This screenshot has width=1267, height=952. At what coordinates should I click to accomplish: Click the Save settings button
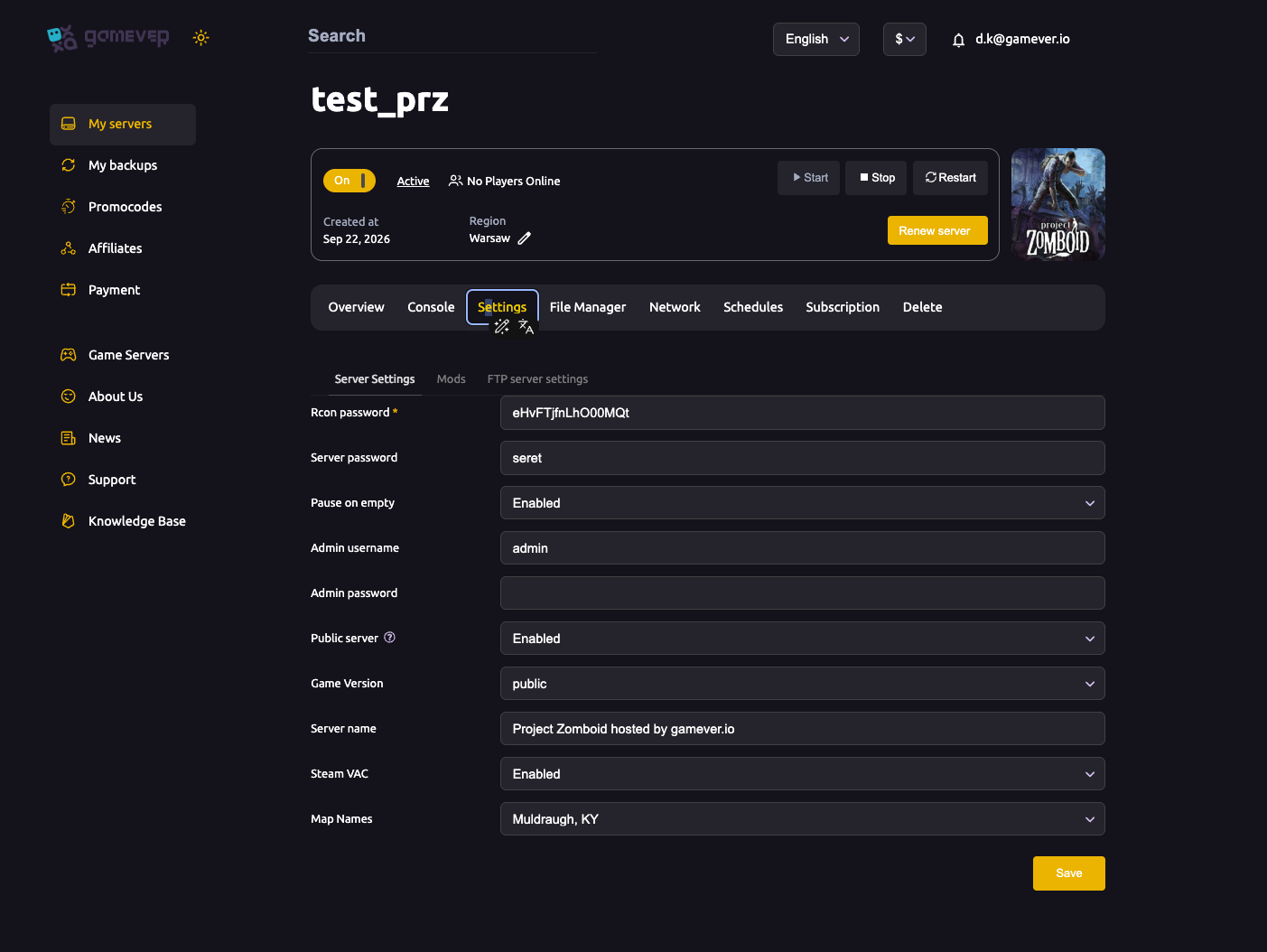point(1069,873)
